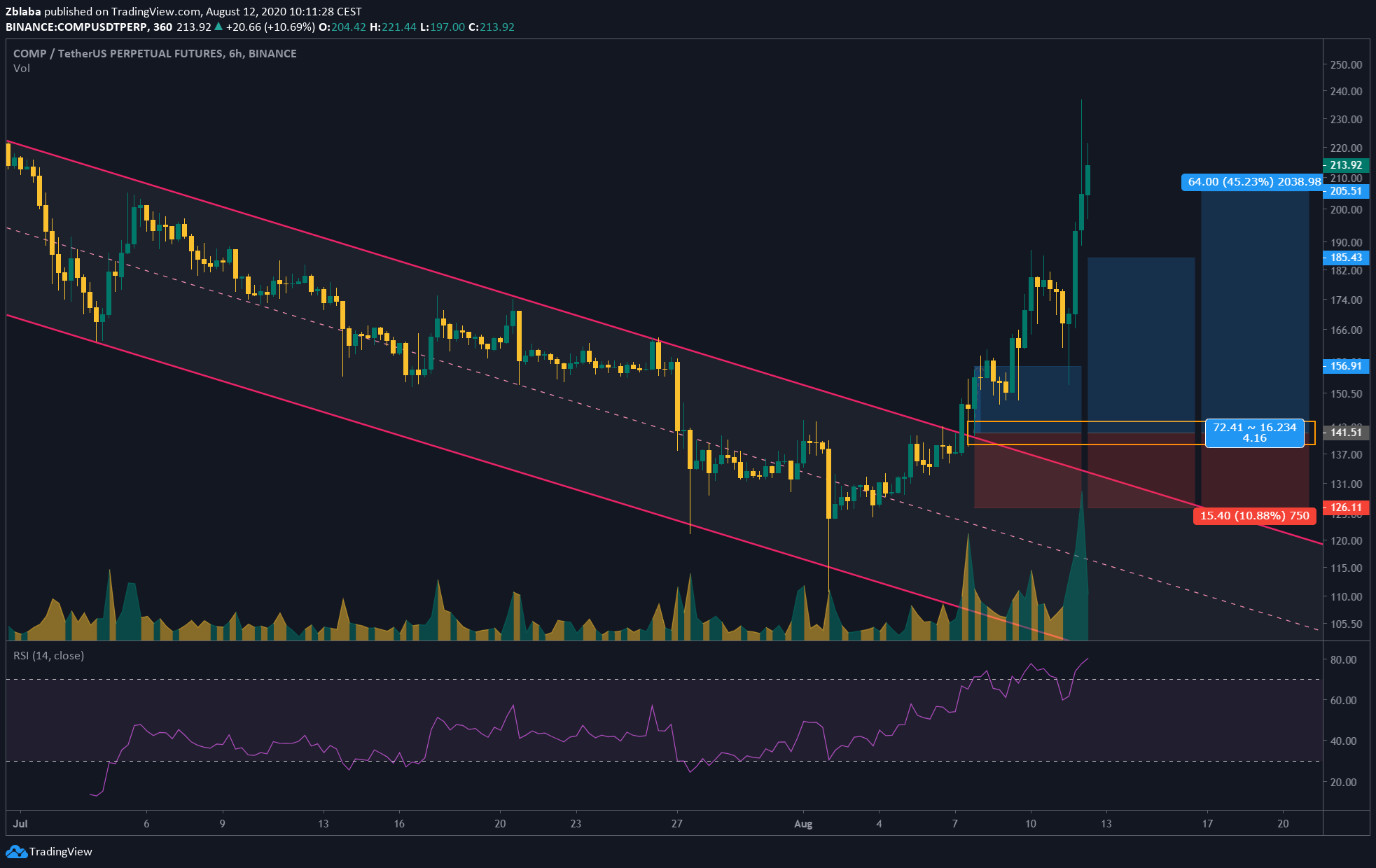Click the 10 date label on time axis
This screenshot has width=1376, height=868.
point(1031,823)
